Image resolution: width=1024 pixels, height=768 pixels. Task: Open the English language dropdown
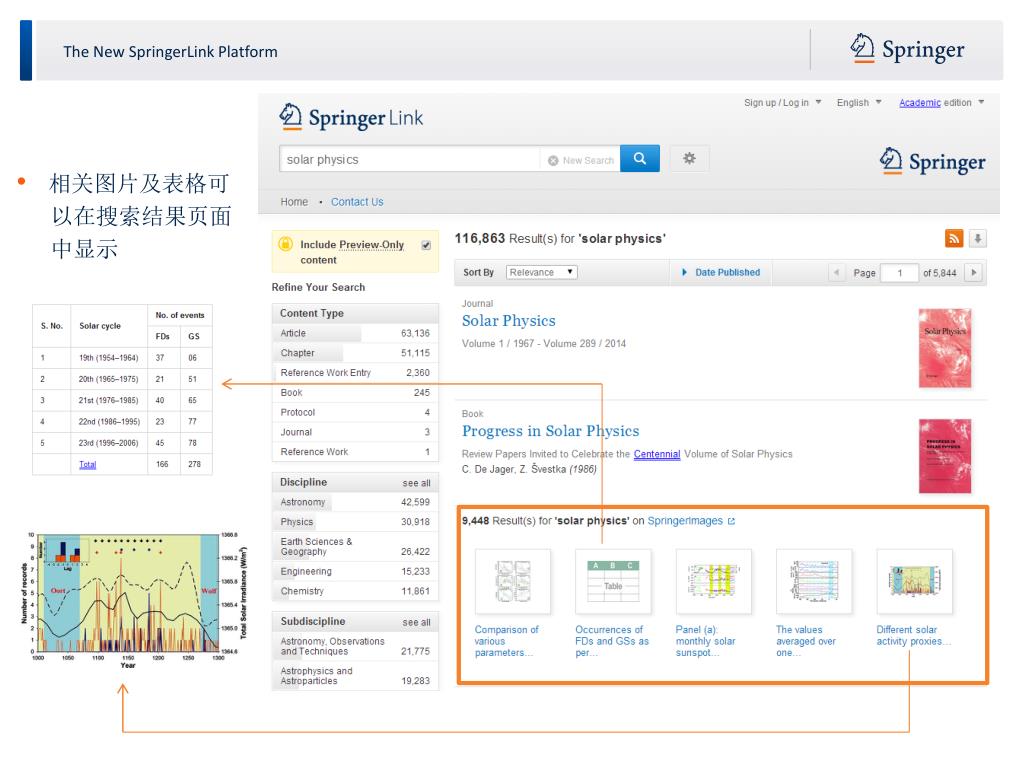[859, 103]
